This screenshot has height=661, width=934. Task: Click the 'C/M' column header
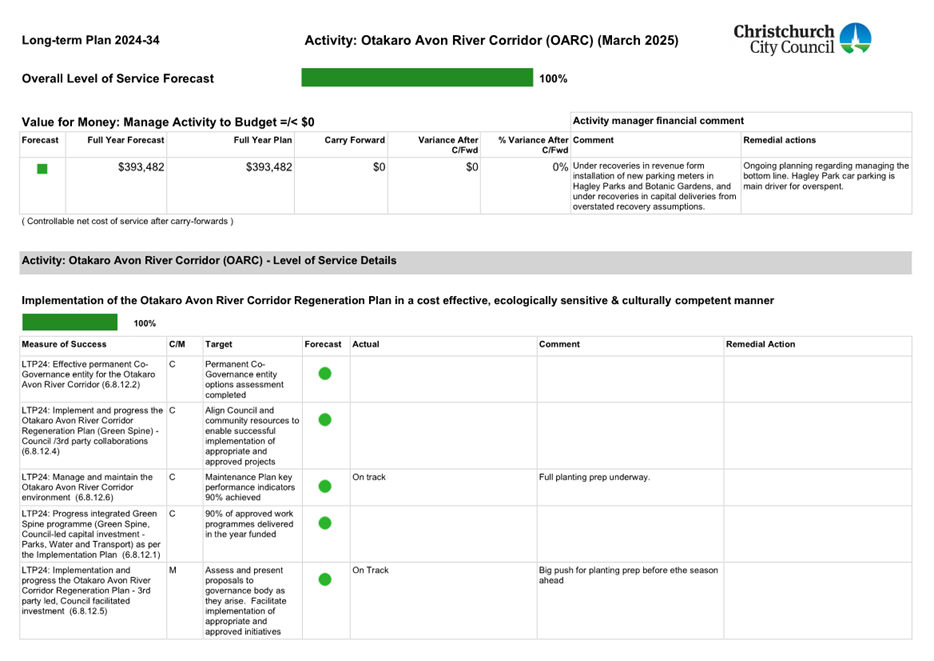(177, 344)
